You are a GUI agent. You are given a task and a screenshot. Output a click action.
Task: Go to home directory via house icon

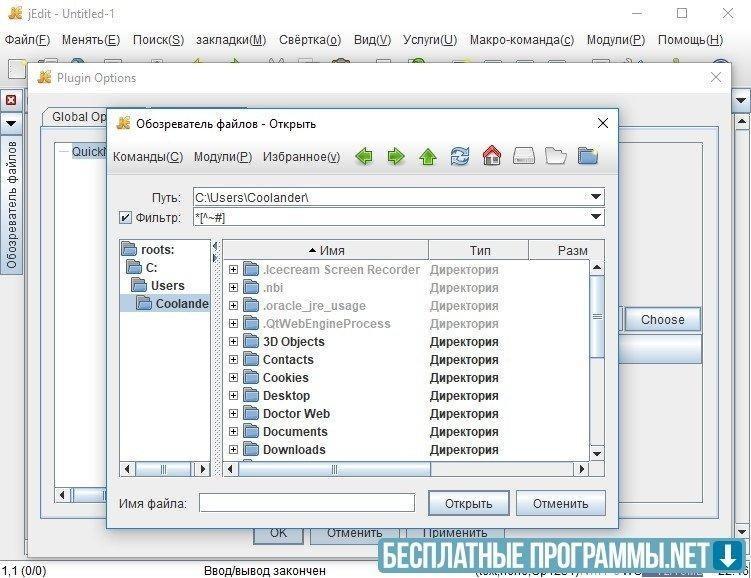[491, 156]
